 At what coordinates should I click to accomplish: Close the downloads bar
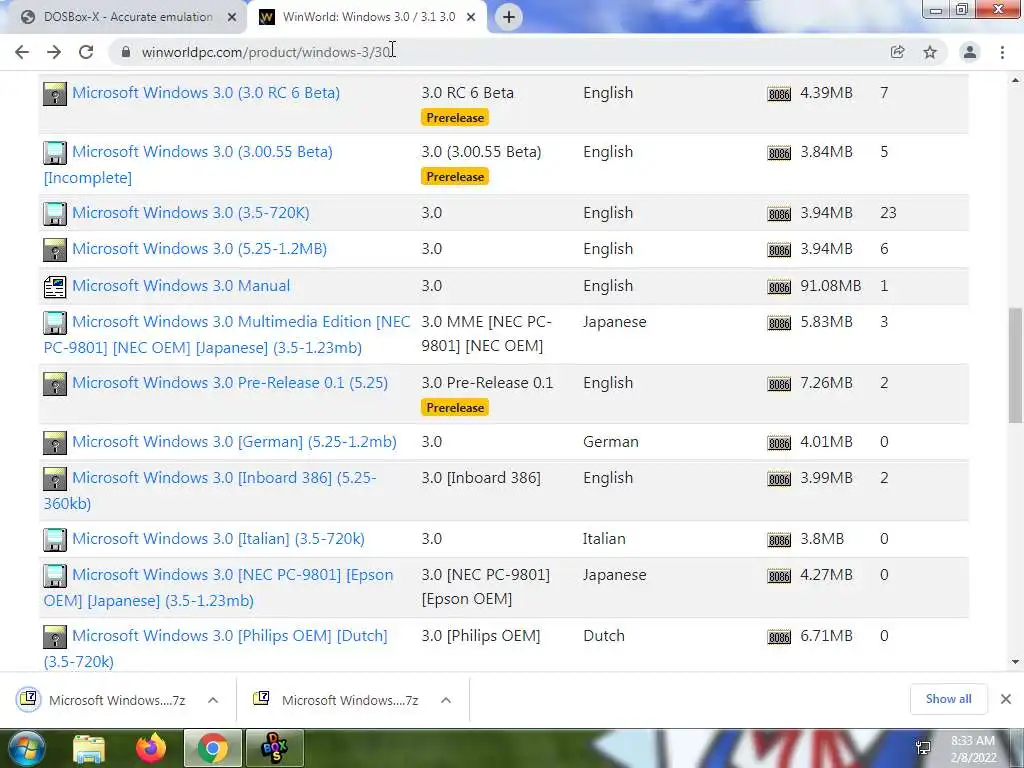[x=1006, y=699]
